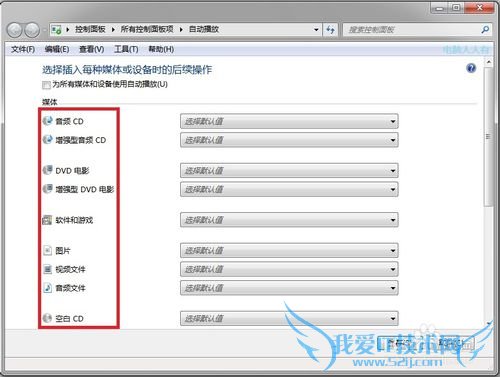Open the Audio Files (音频文件) dropdown

(x=289, y=288)
